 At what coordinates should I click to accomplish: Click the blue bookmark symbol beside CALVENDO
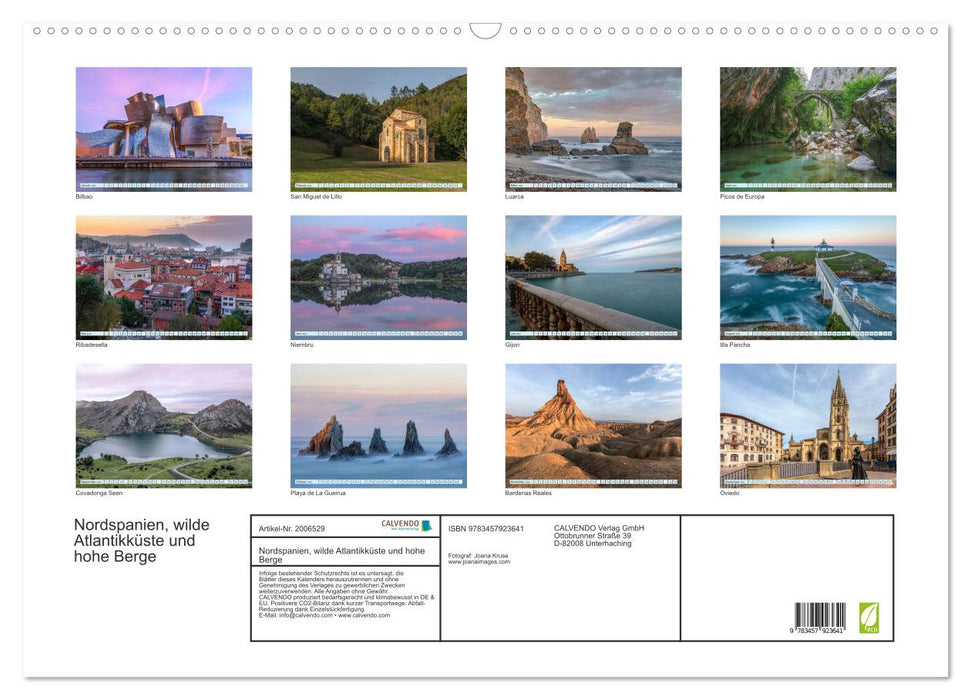coord(427,525)
